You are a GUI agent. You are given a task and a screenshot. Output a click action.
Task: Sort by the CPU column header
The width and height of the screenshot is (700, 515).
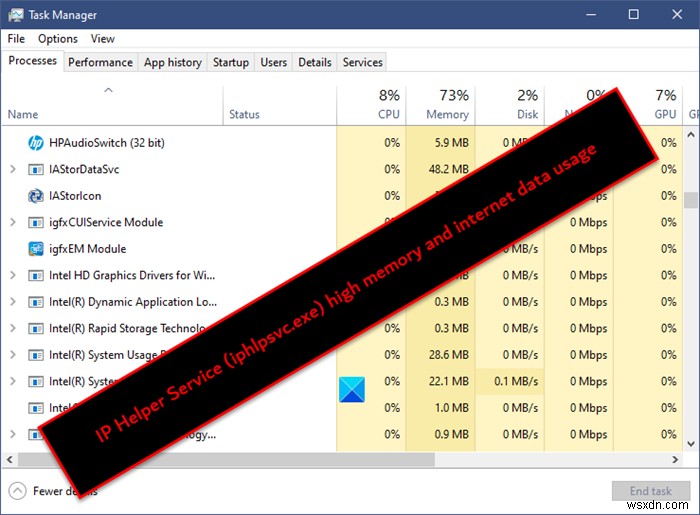[371, 105]
